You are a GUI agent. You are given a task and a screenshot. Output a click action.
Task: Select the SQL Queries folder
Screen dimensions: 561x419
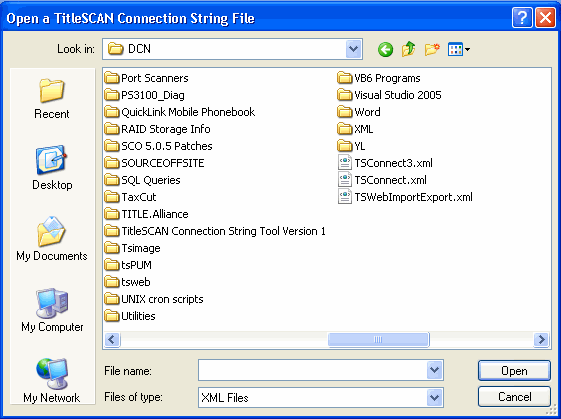(x=142, y=180)
